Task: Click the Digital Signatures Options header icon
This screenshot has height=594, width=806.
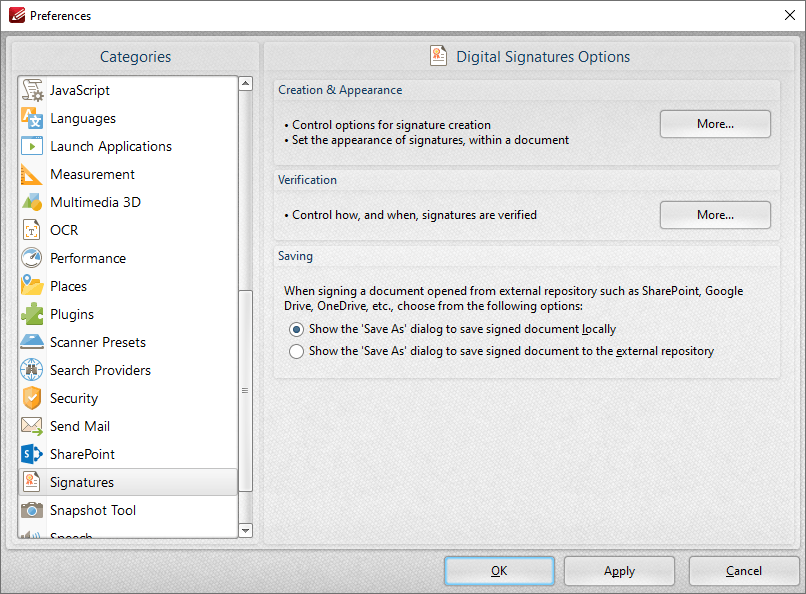Action: pos(438,55)
